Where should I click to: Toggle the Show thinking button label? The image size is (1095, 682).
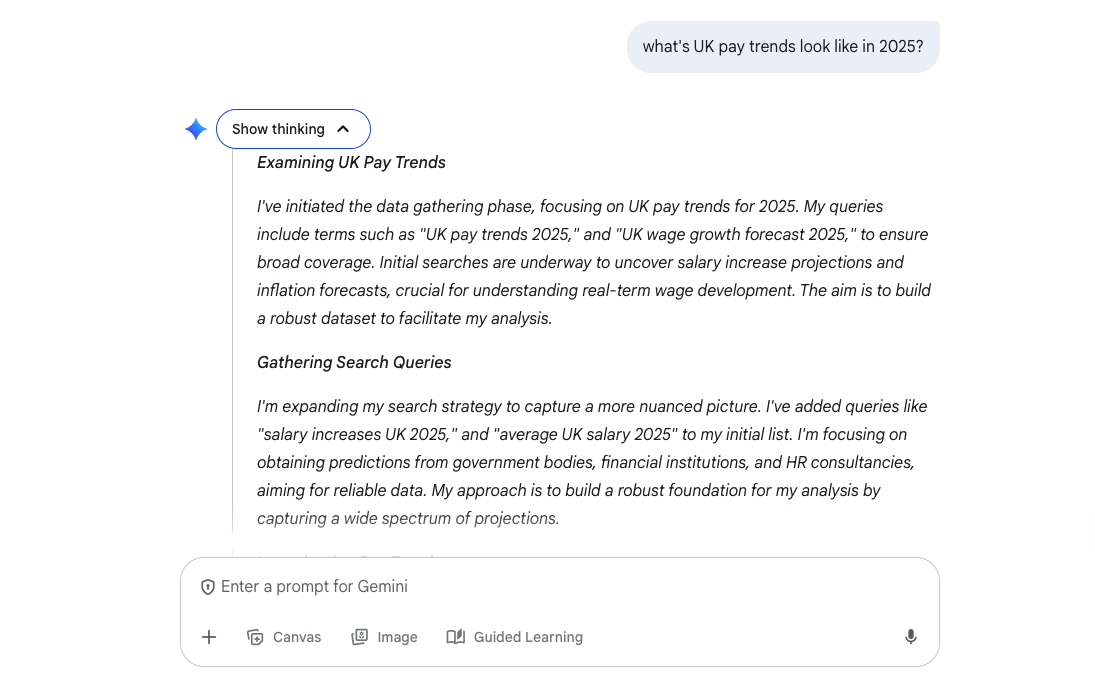pos(278,129)
